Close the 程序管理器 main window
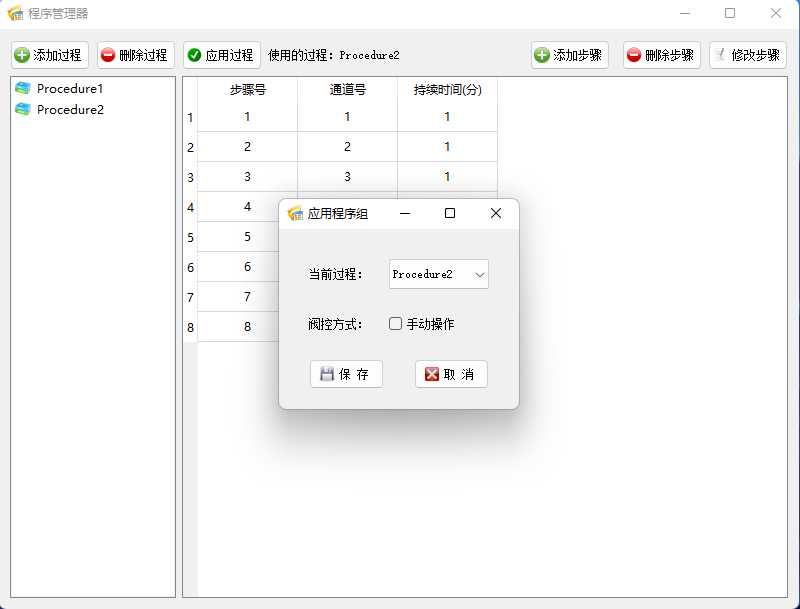800x609 pixels. point(776,13)
